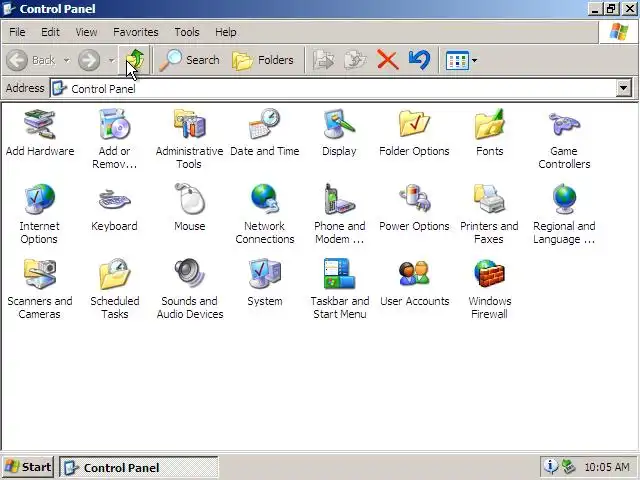Click the information tray icon

(550, 466)
